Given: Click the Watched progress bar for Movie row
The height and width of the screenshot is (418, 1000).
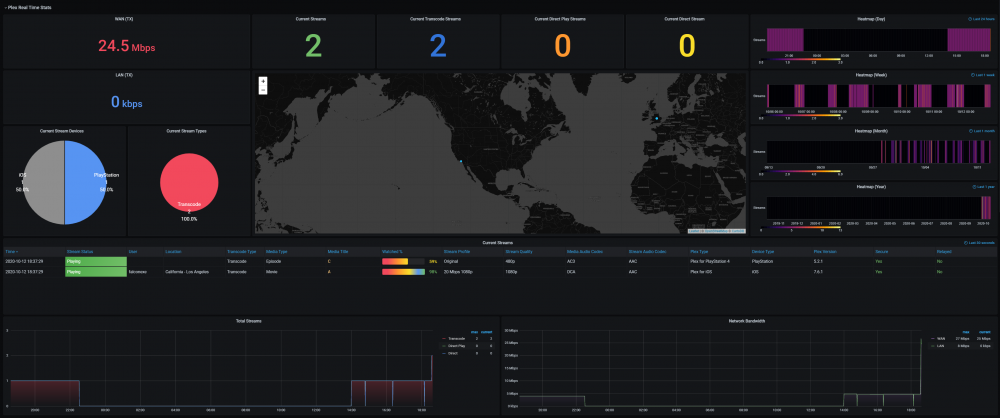Looking at the screenshot, I should coord(403,272).
